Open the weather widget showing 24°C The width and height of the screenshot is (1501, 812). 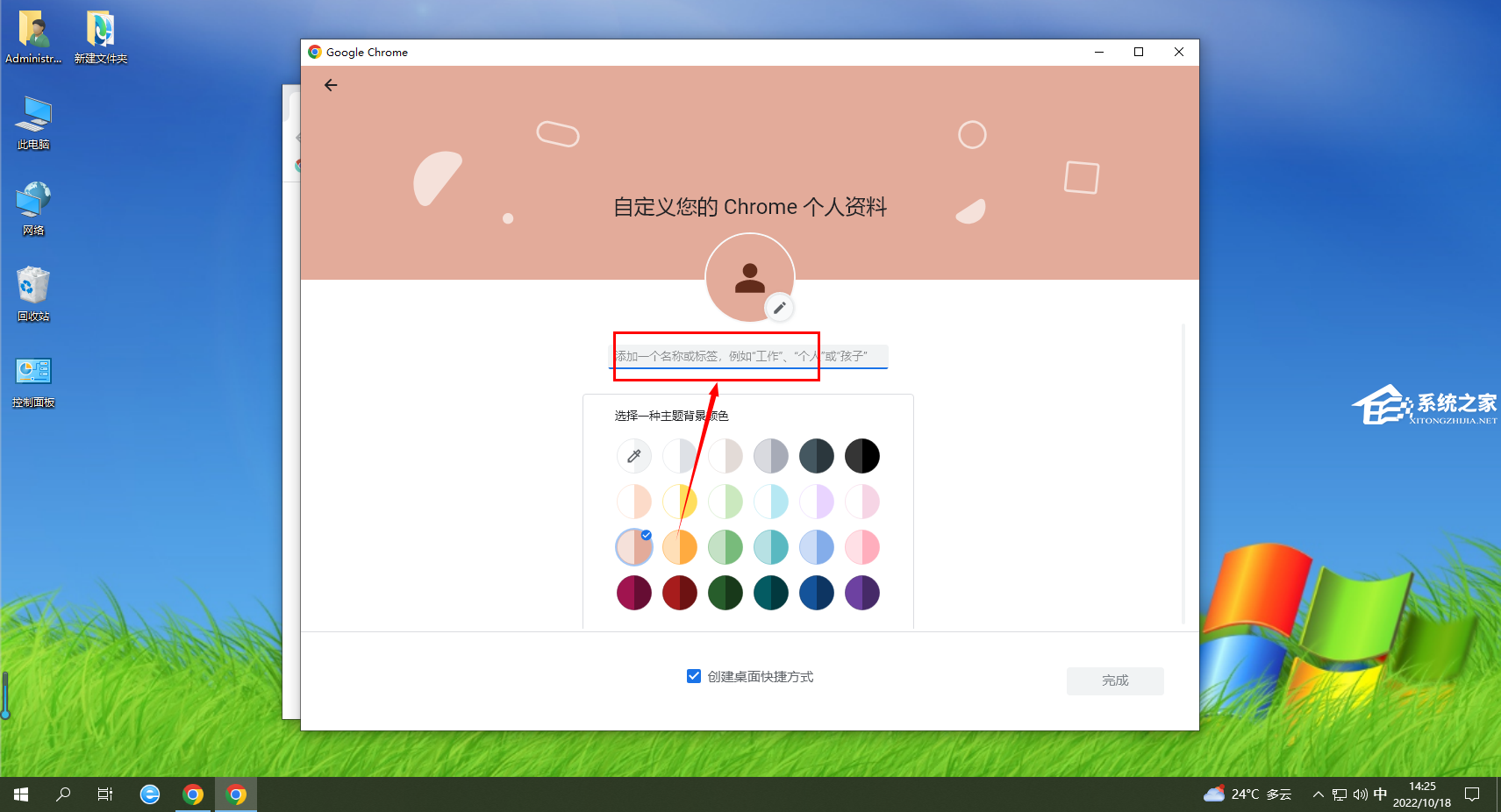(1247, 794)
